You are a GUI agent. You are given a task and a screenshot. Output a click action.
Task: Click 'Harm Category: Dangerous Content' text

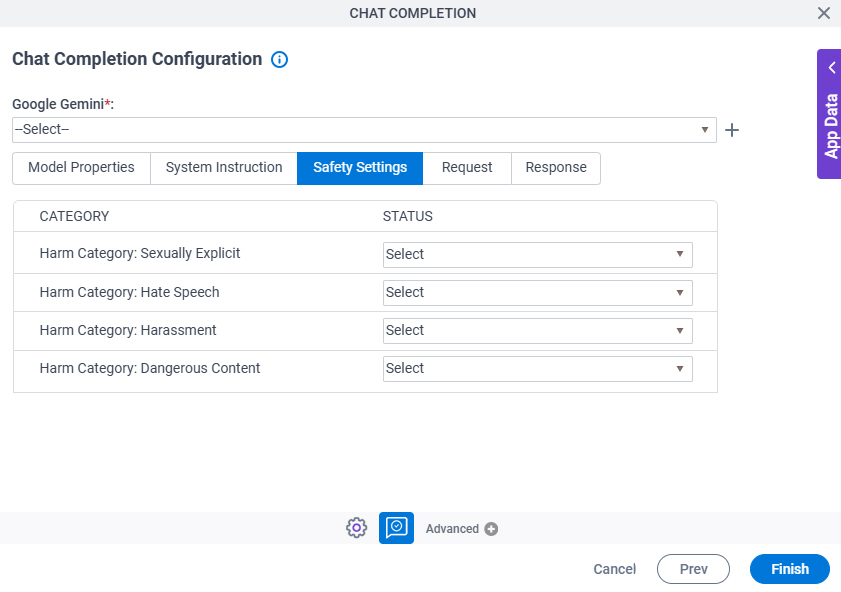coord(150,368)
